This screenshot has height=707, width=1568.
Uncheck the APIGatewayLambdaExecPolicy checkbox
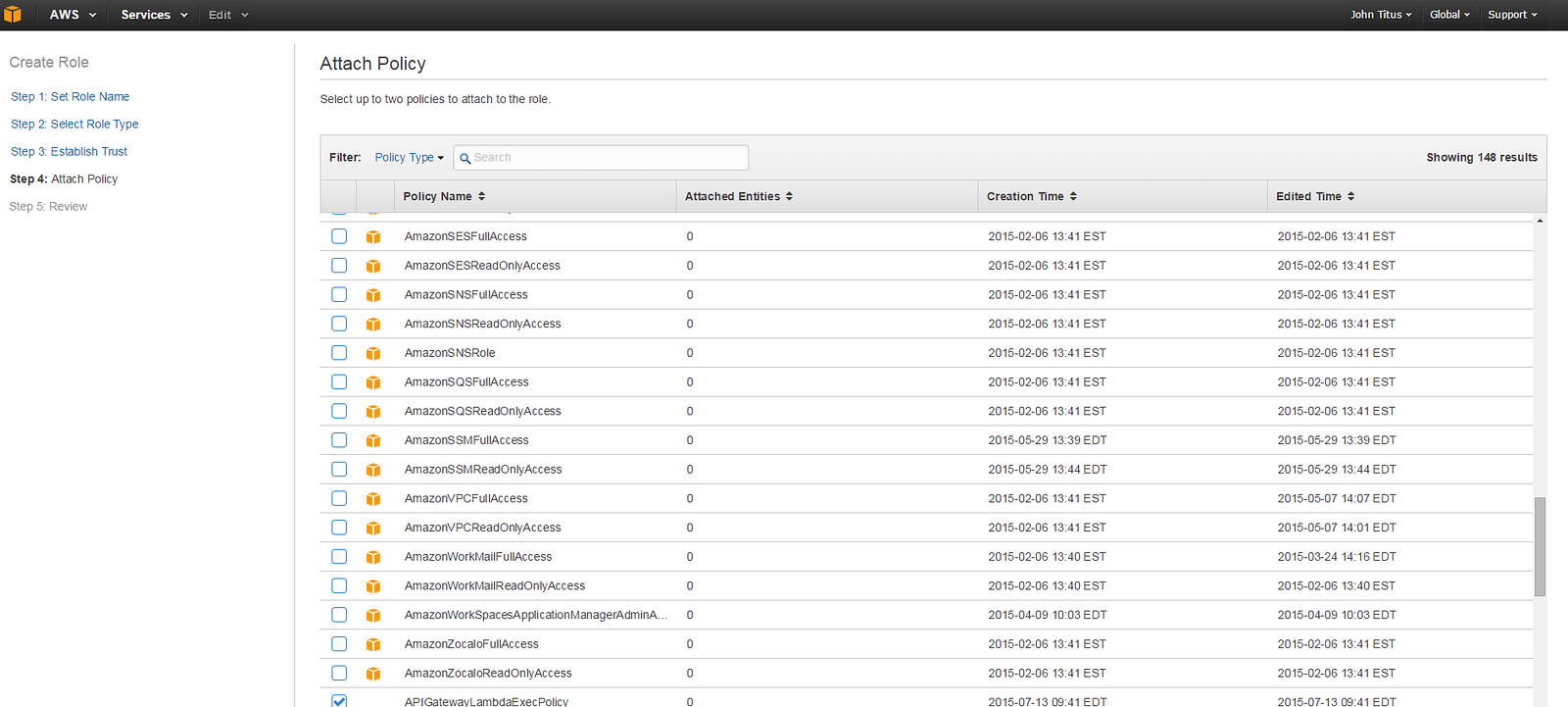pos(339,701)
